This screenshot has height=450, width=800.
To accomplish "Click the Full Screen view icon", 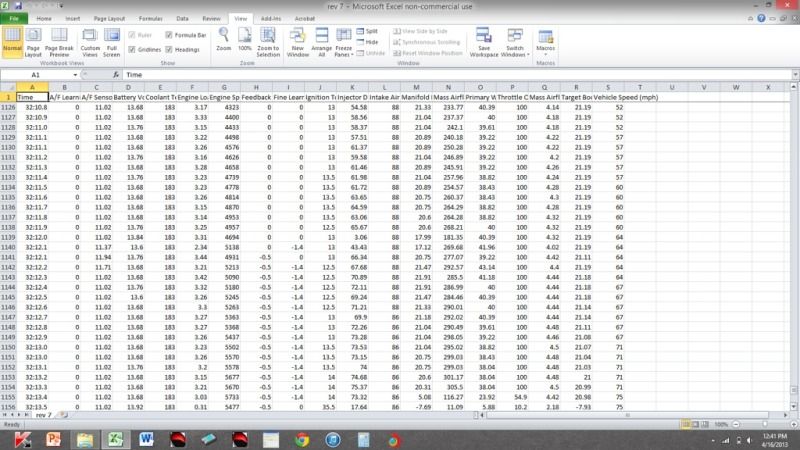I will coord(113,48).
